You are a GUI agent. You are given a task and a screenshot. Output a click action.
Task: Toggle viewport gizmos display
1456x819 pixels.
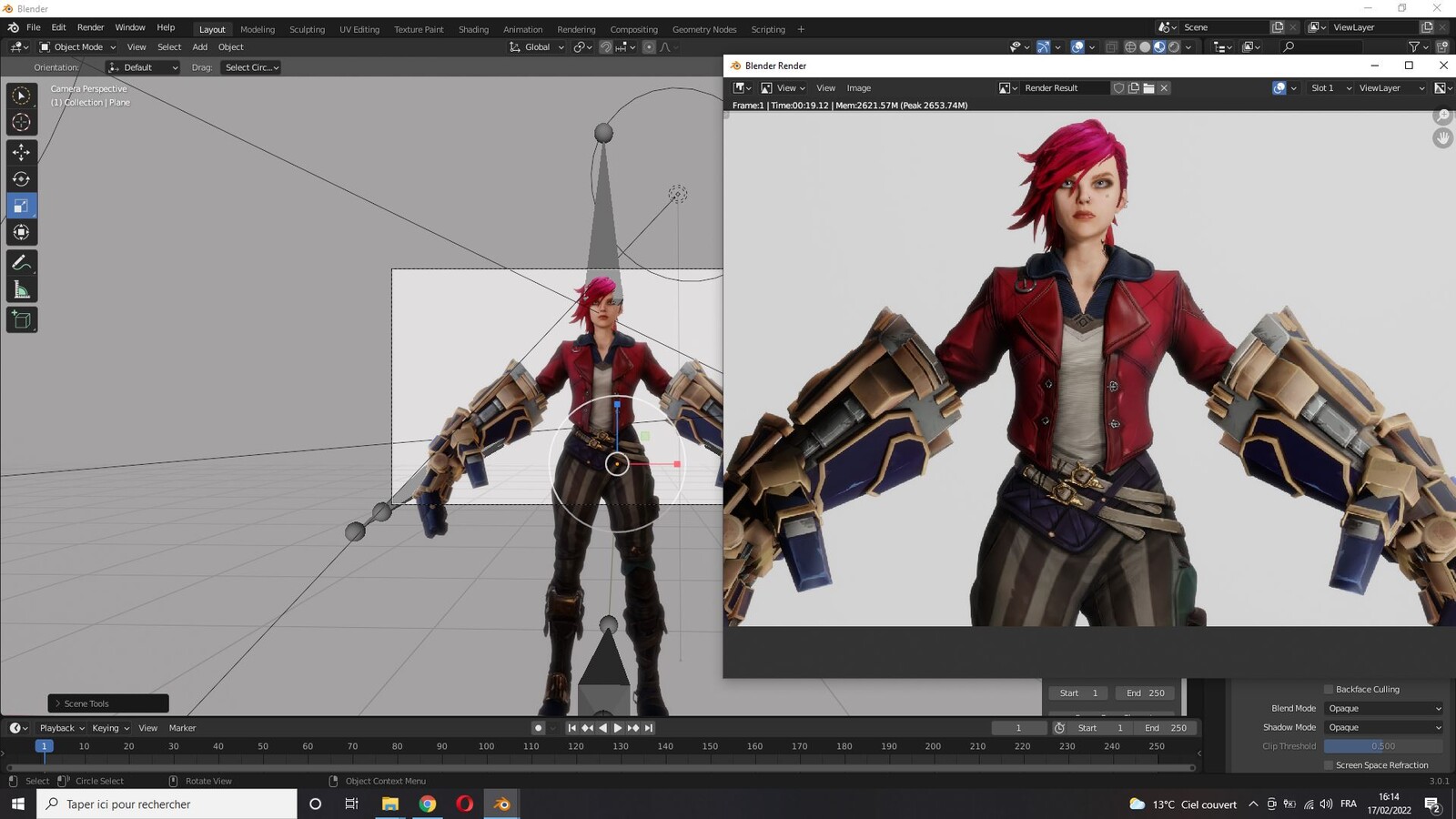click(x=1044, y=47)
